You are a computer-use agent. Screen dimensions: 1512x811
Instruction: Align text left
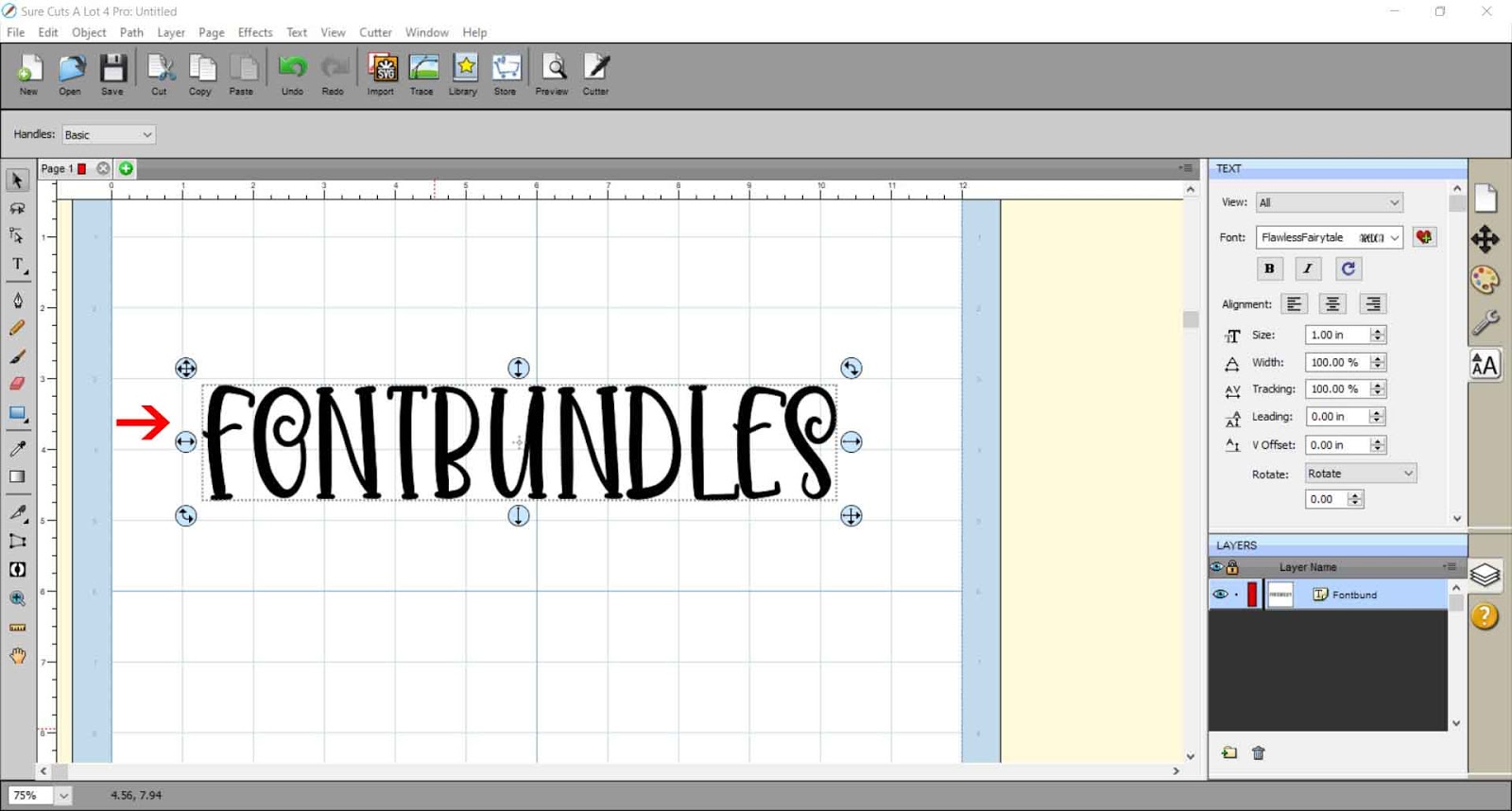click(x=1294, y=303)
